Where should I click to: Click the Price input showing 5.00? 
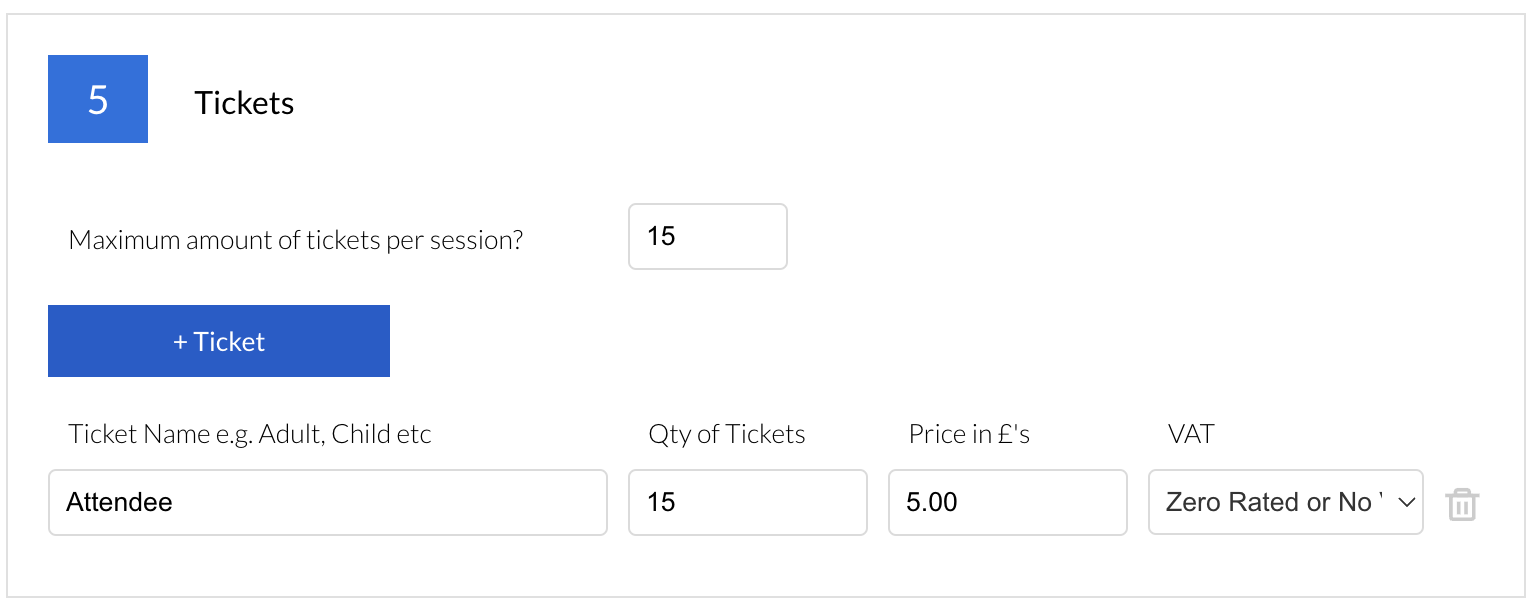click(x=1007, y=502)
